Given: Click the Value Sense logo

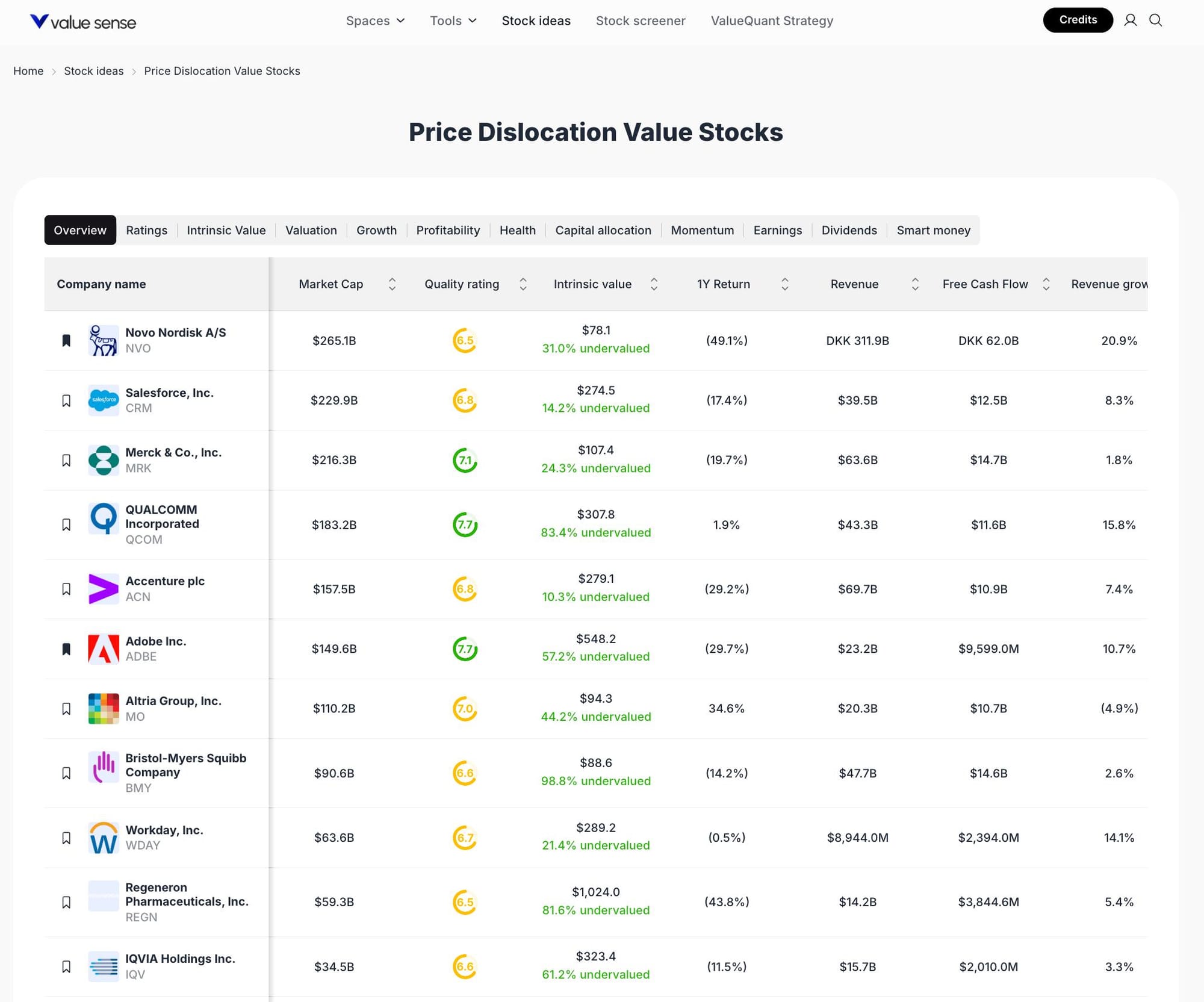Looking at the screenshot, I should pos(83,22).
